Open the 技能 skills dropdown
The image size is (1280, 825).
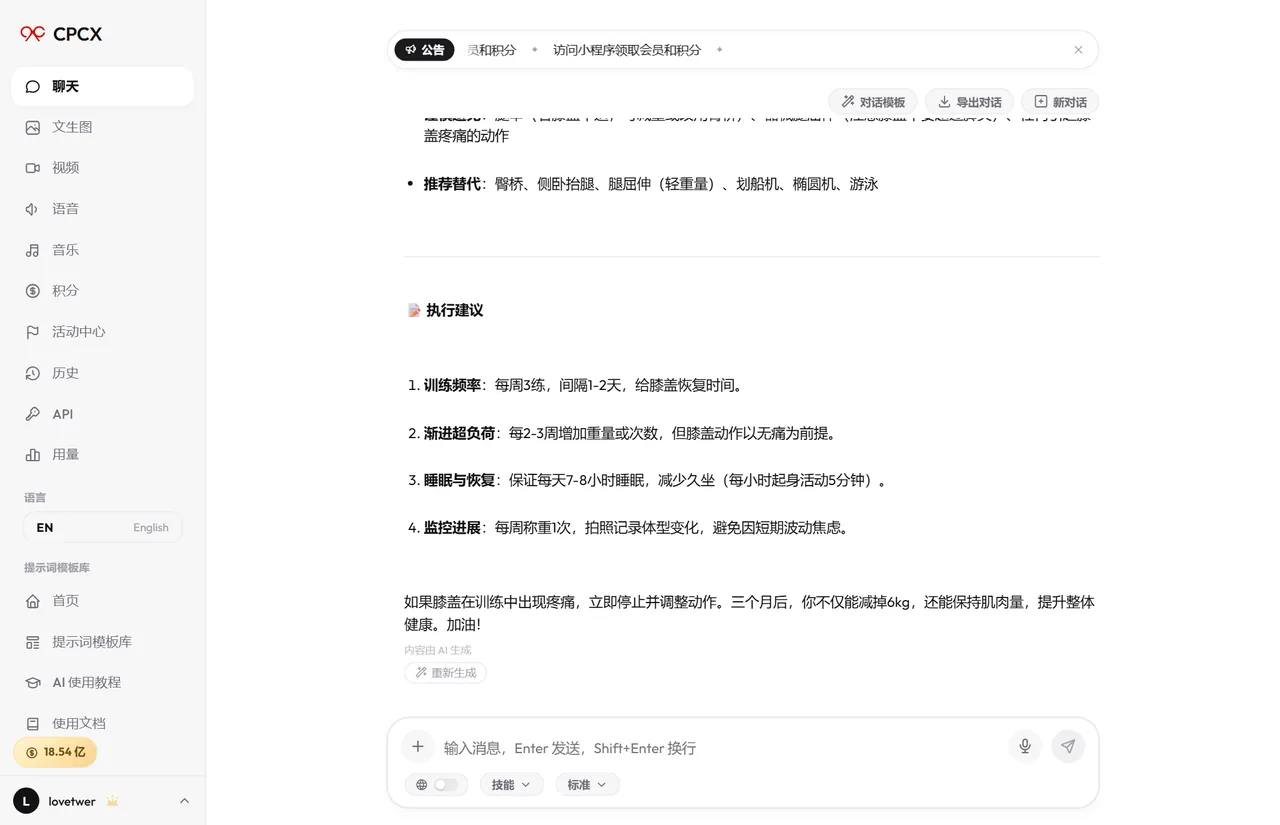(511, 785)
